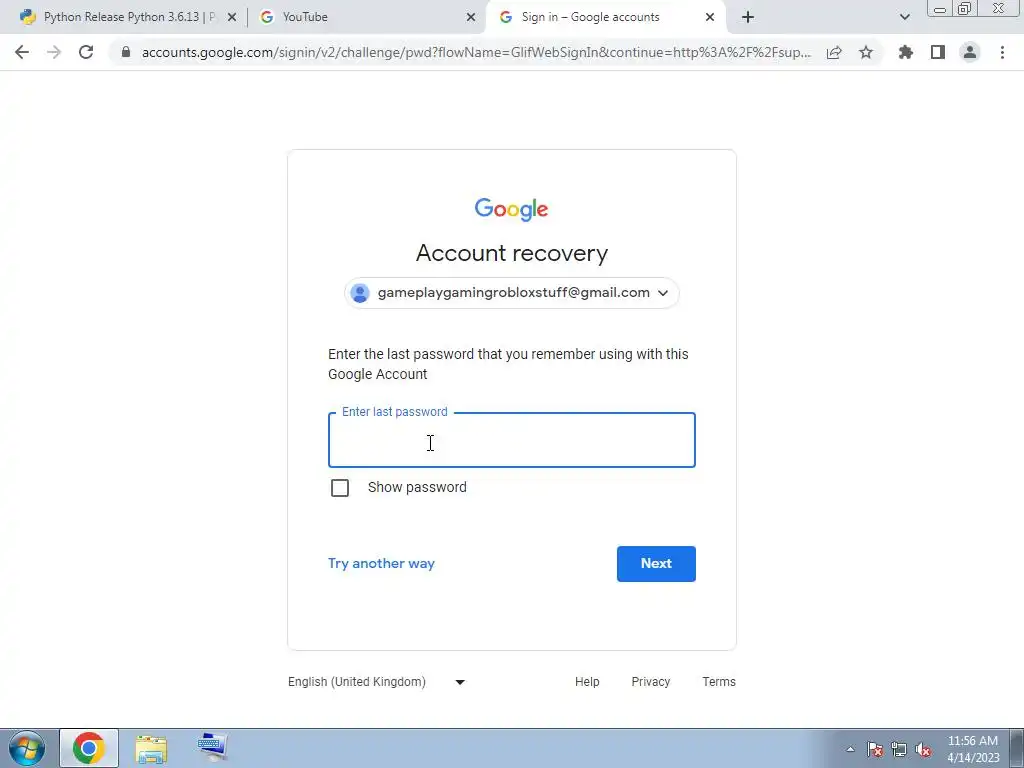
Task: Click the Chrome taskbar icon
Action: click(x=89, y=748)
